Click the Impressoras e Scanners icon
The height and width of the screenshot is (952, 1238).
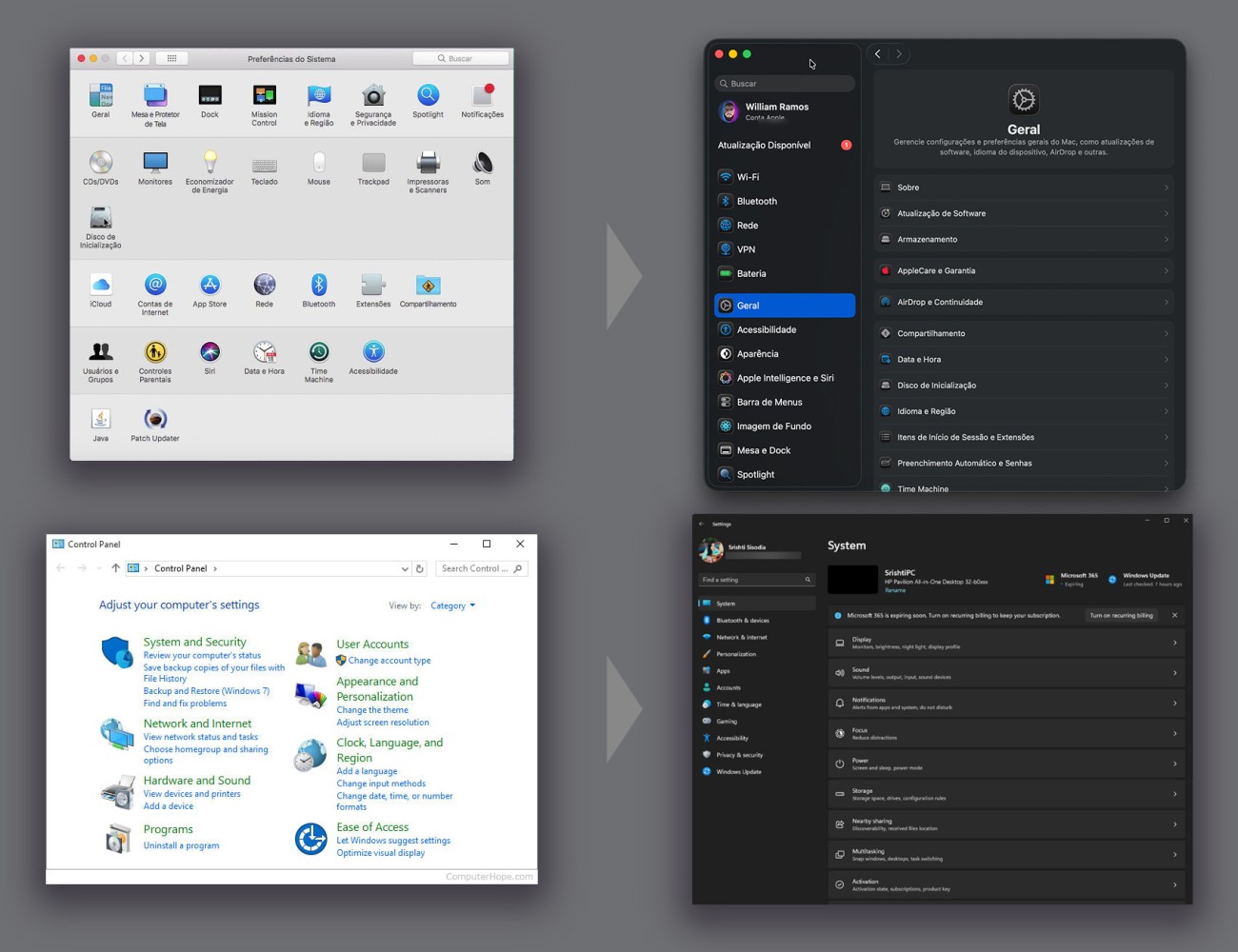(428, 163)
